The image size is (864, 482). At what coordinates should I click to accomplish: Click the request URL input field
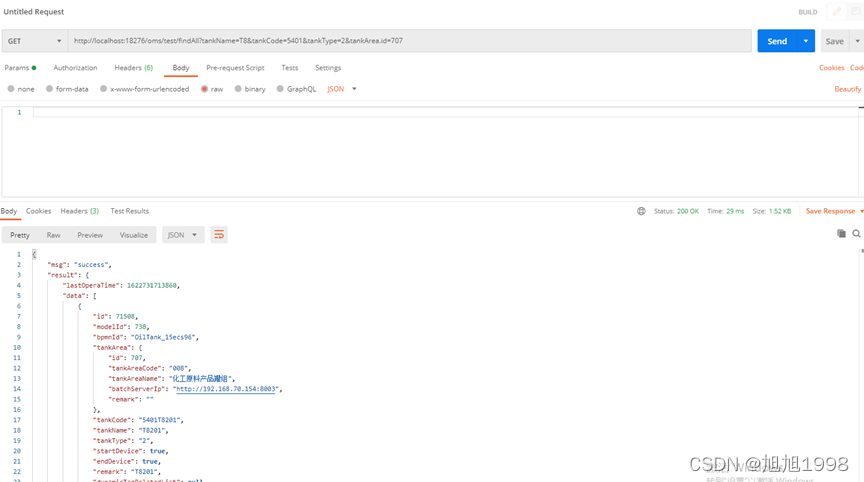[x=409, y=41]
